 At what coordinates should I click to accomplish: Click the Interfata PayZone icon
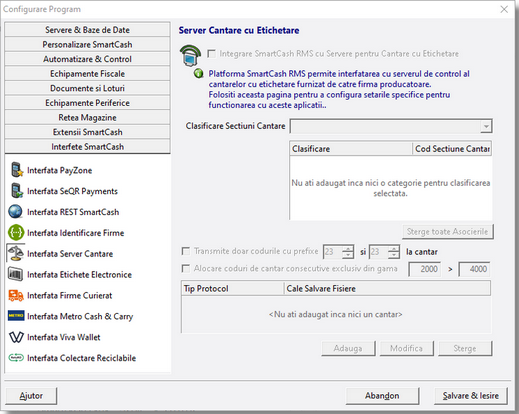(16, 170)
